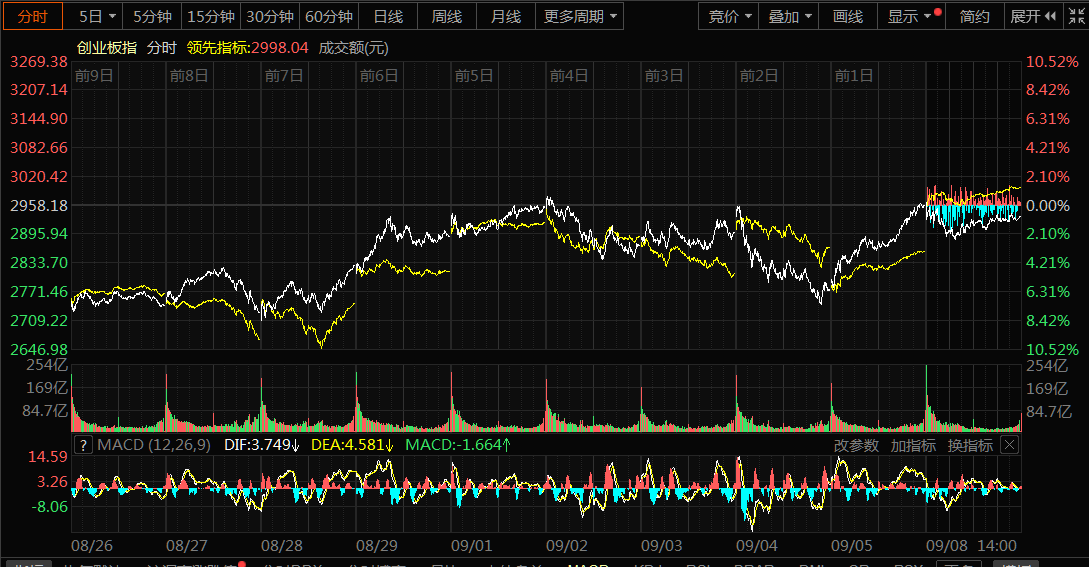The height and width of the screenshot is (567, 1089).
Task: Expand the 更多周期 dropdown
Action: pyautogui.click(x=580, y=16)
